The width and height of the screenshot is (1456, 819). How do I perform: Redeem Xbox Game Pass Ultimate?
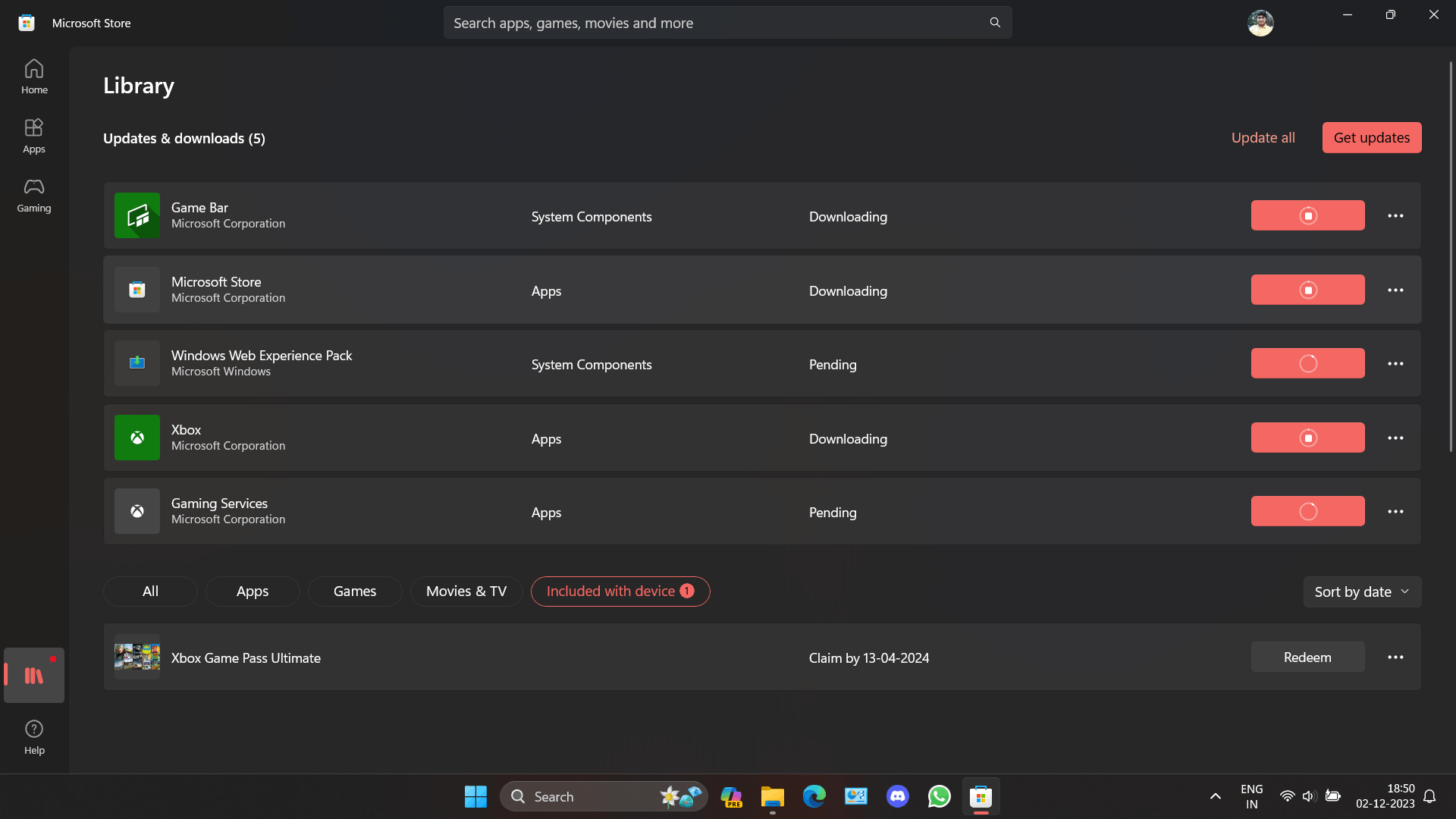coord(1307,657)
